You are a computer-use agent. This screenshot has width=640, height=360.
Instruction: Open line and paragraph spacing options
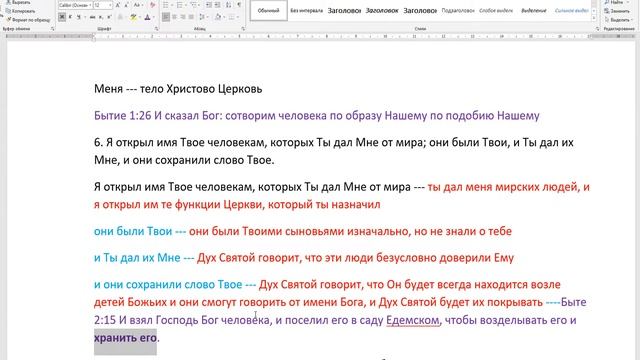click(202, 17)
